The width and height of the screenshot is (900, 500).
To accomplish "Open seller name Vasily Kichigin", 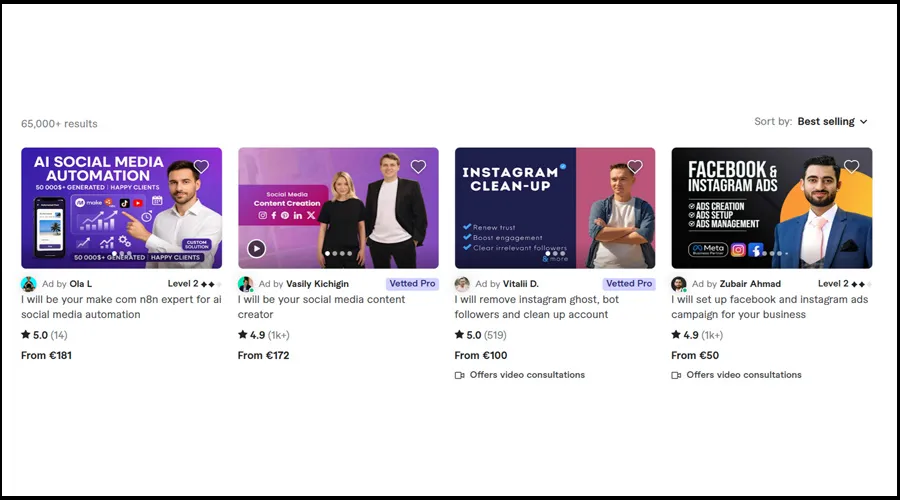I will point(317,284).
